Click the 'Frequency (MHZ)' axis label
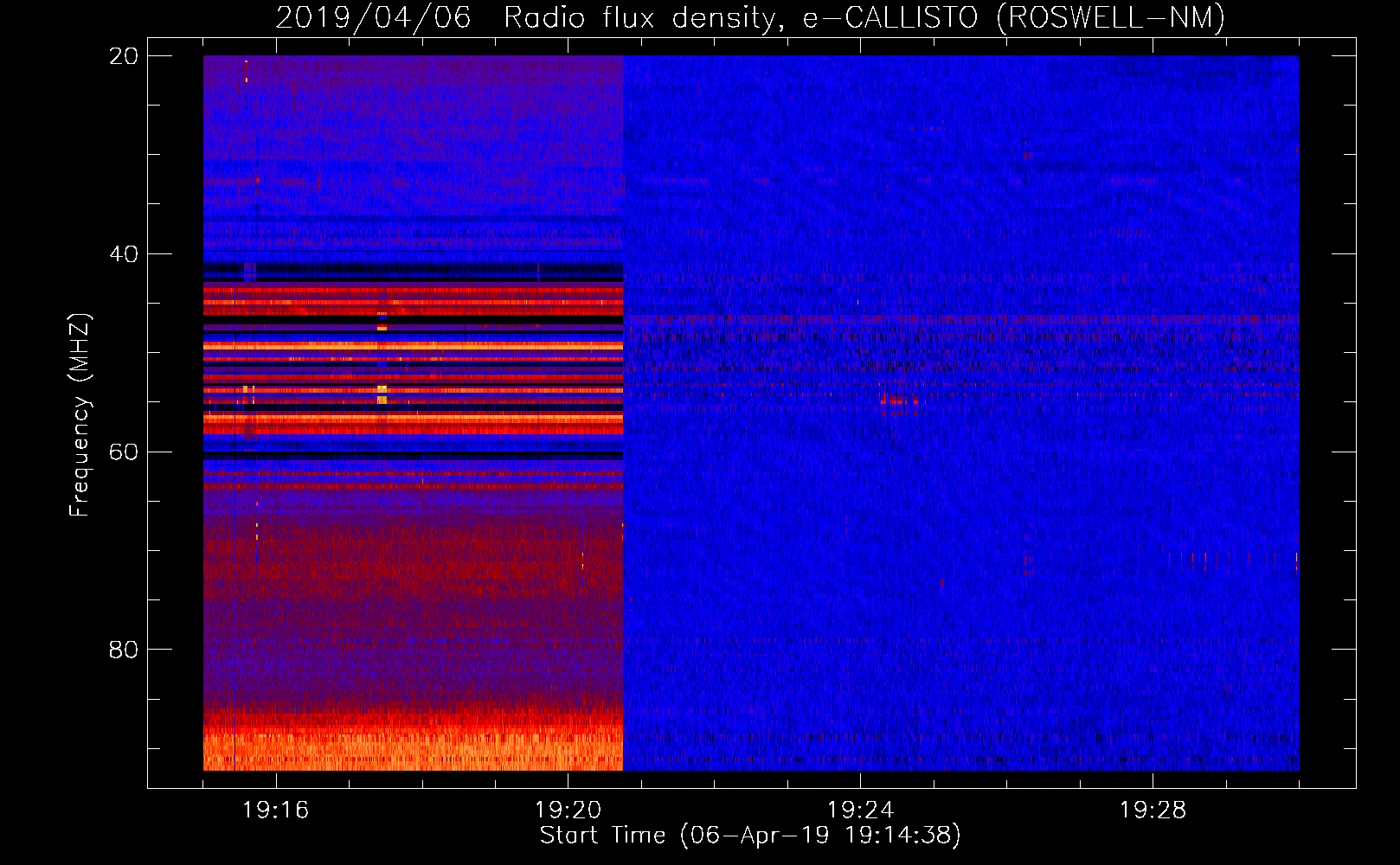 (80, 415)
